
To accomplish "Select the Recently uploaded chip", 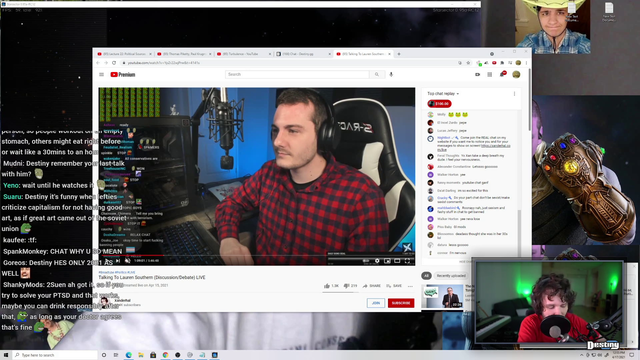I will (451, 276).
